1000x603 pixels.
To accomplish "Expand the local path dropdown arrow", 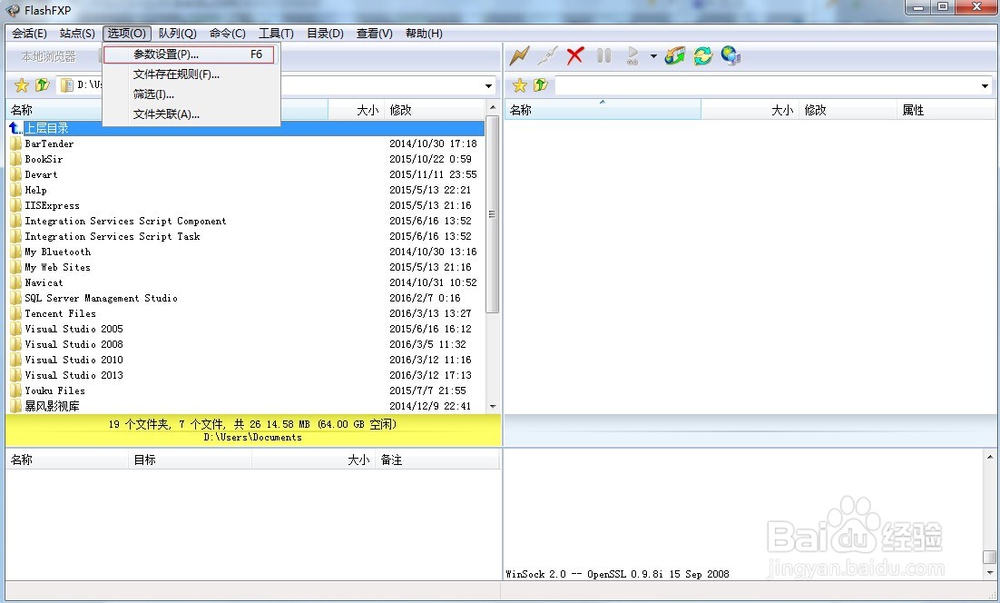I will point(489,85).
